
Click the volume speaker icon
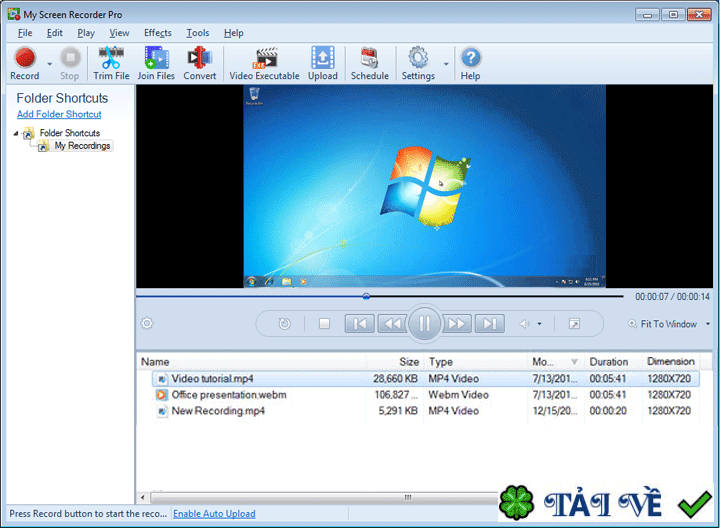[x=525, y=324]
